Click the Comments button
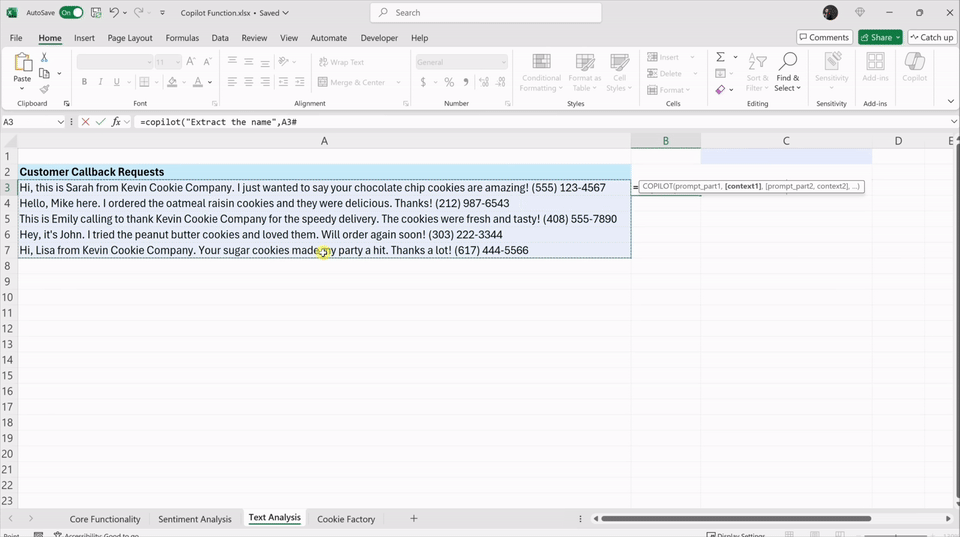960x537 pixels. click(823, 37)
